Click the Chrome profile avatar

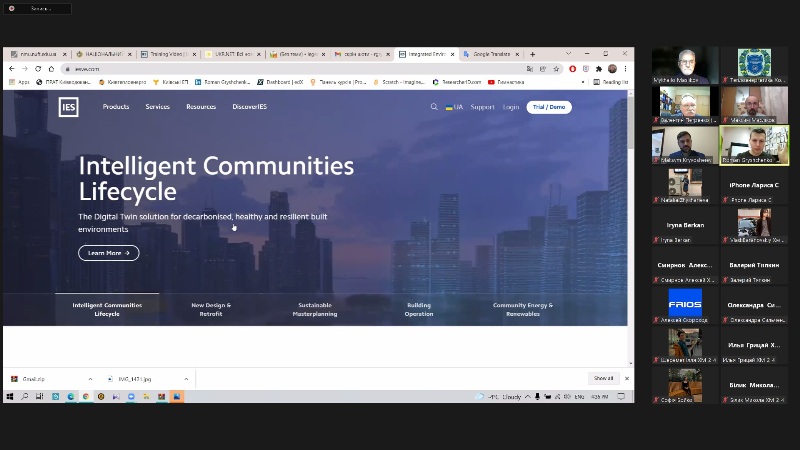(612, 69)
